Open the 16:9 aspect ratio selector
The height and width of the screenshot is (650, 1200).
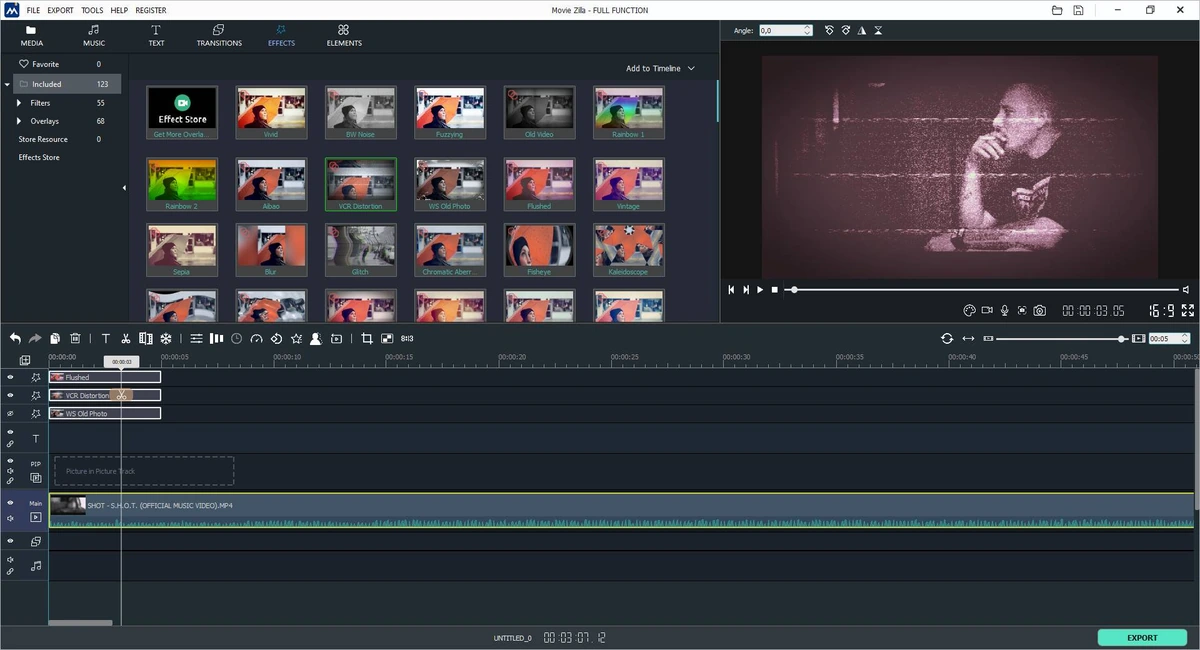point(1162,311)
